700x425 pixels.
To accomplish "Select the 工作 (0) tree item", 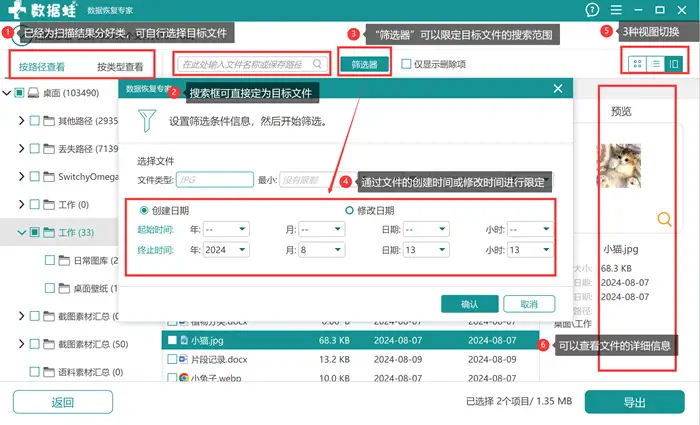I will click(74, 204).
